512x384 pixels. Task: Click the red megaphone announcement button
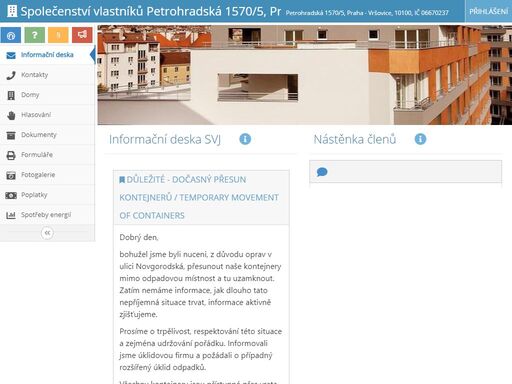[x=82, y=35]
